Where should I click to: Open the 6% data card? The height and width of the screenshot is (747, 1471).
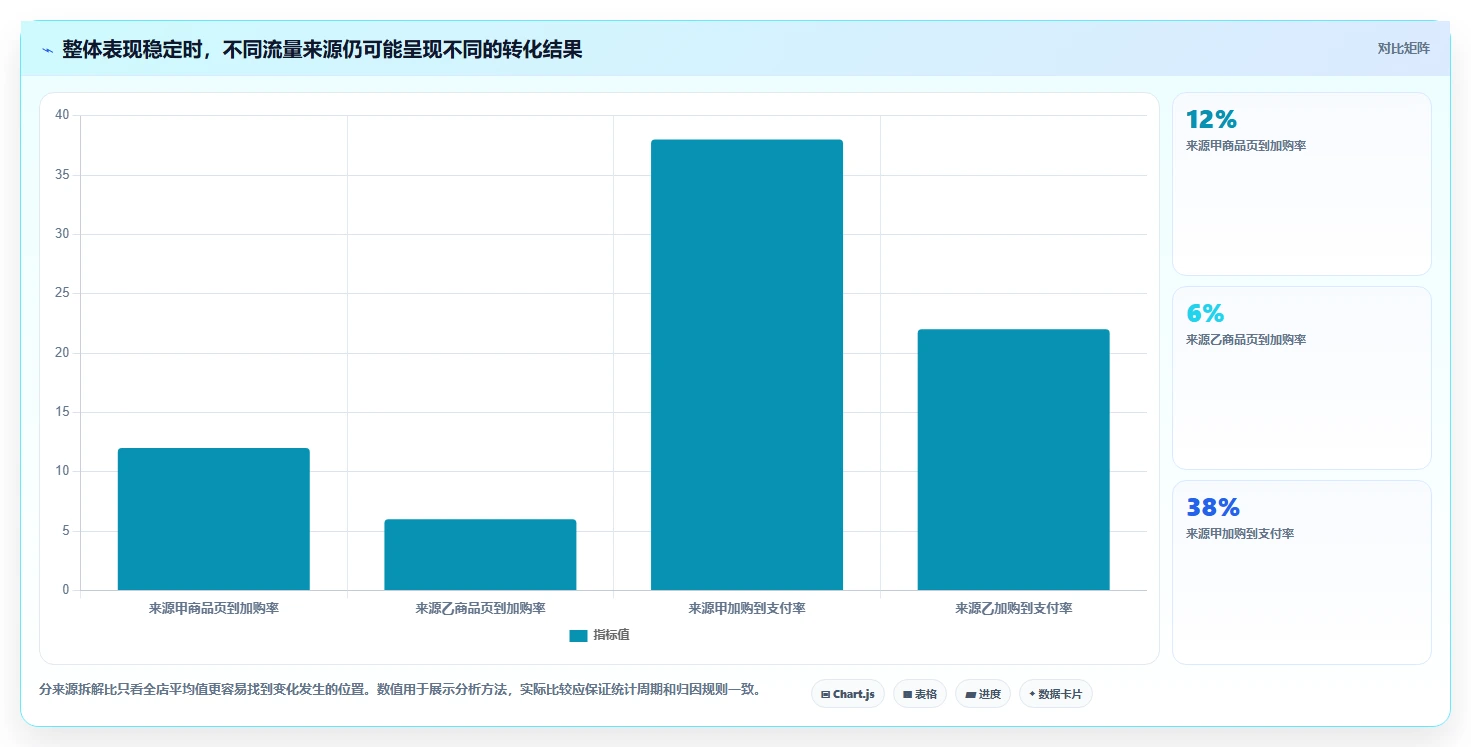(1301, 378)
